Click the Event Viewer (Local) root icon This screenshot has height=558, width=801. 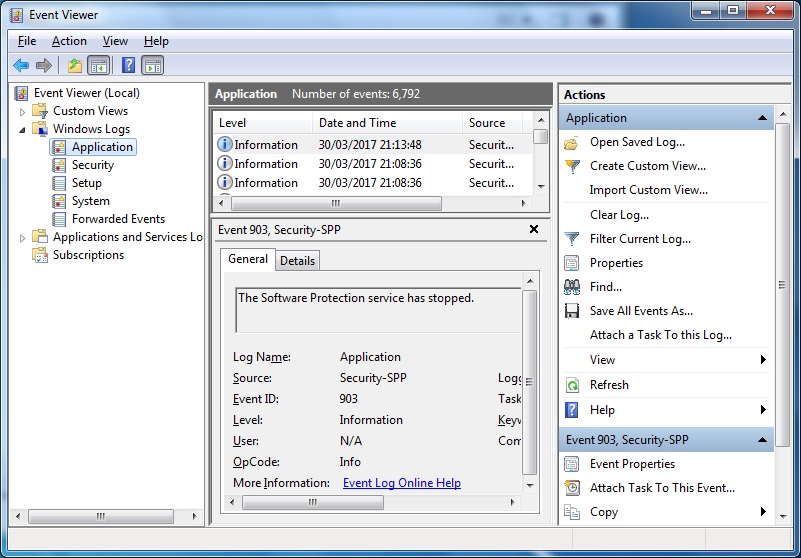tap(21, 93)
